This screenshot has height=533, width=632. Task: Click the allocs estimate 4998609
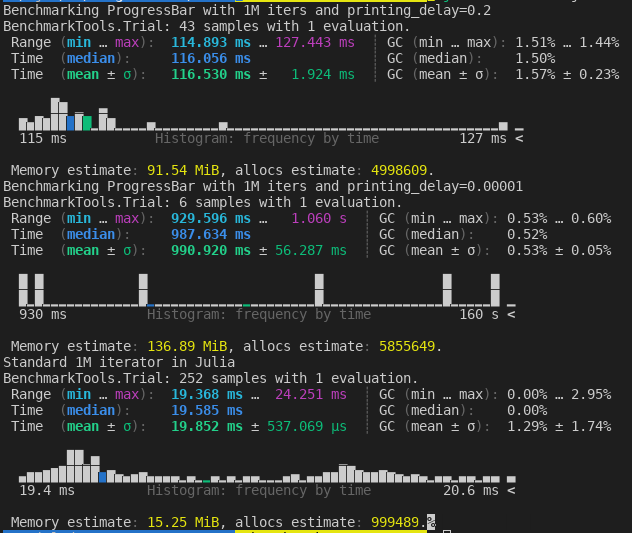[x=399, y=170]
